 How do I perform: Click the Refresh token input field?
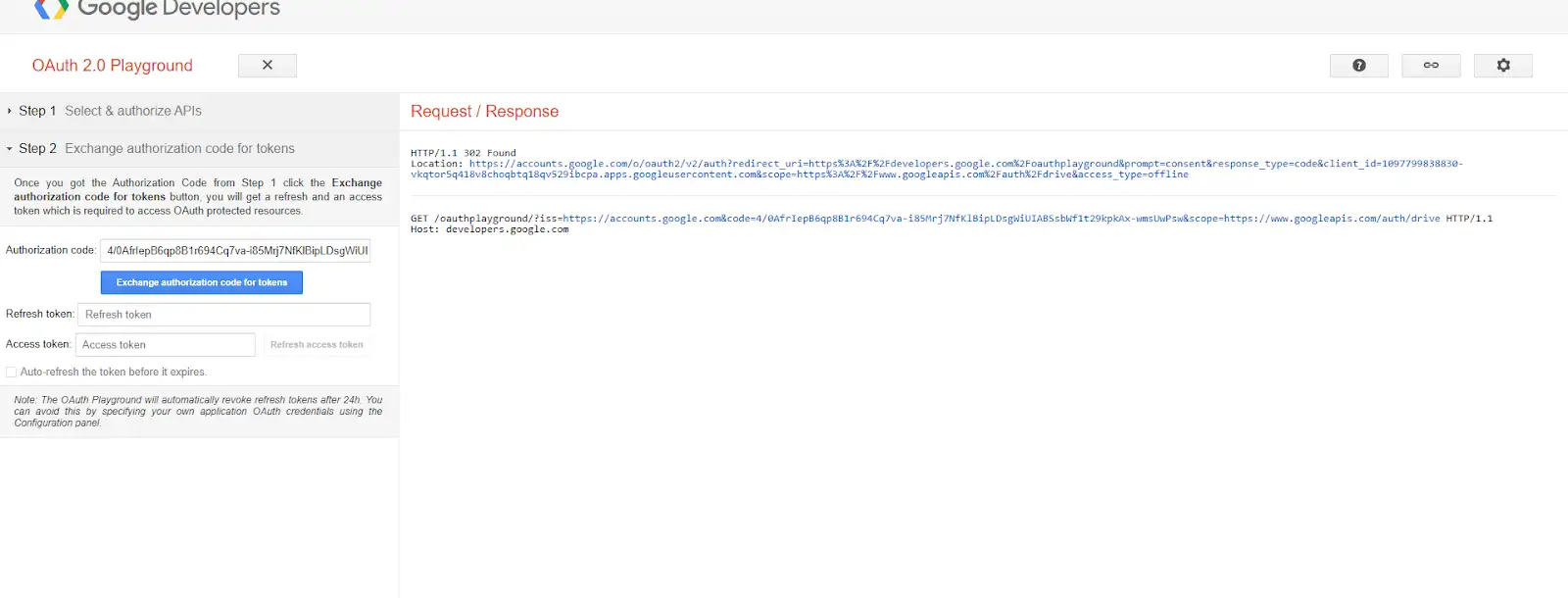(223, 315)
